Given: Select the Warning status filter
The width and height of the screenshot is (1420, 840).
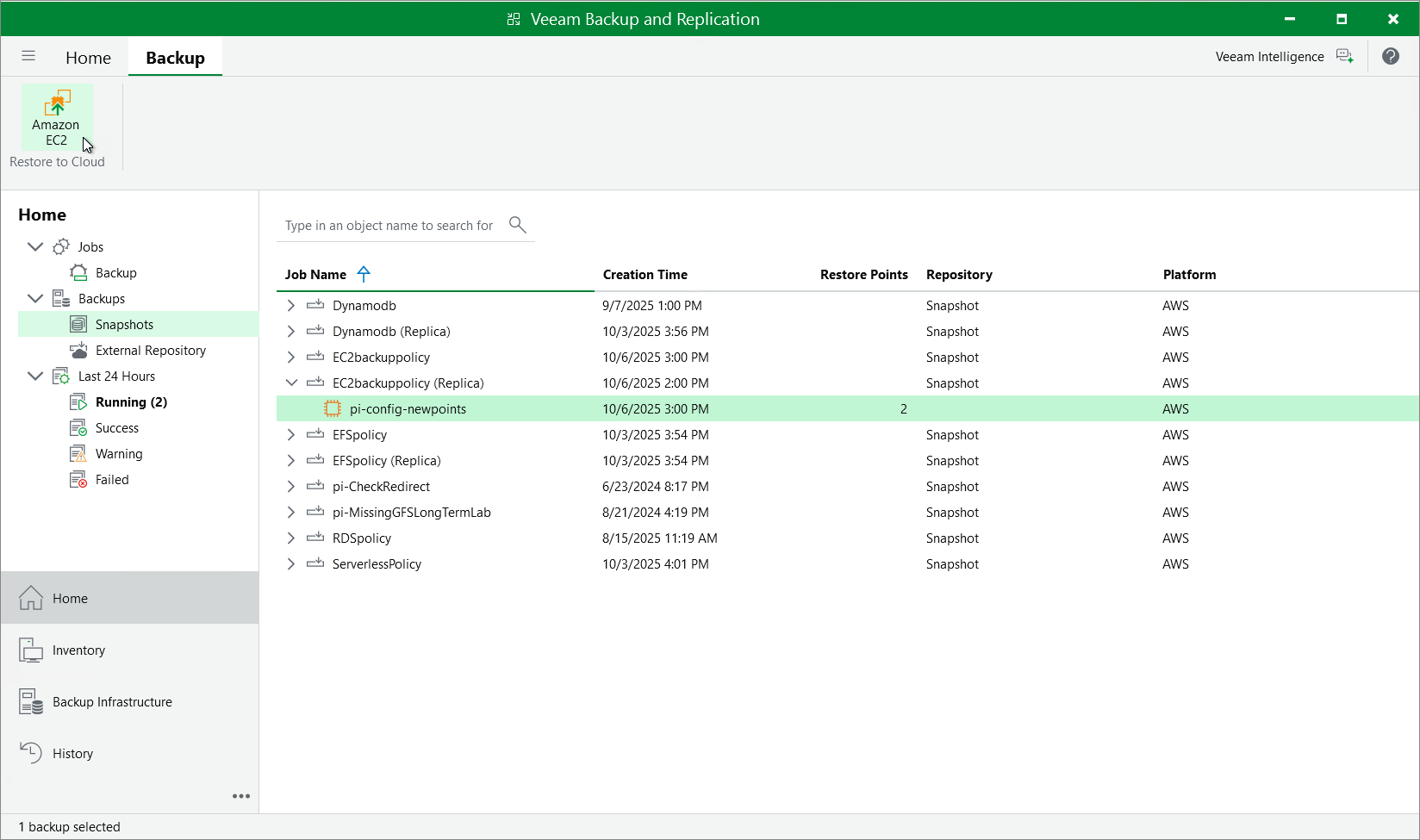Looking at the screenshot, I should click(116, 453).
